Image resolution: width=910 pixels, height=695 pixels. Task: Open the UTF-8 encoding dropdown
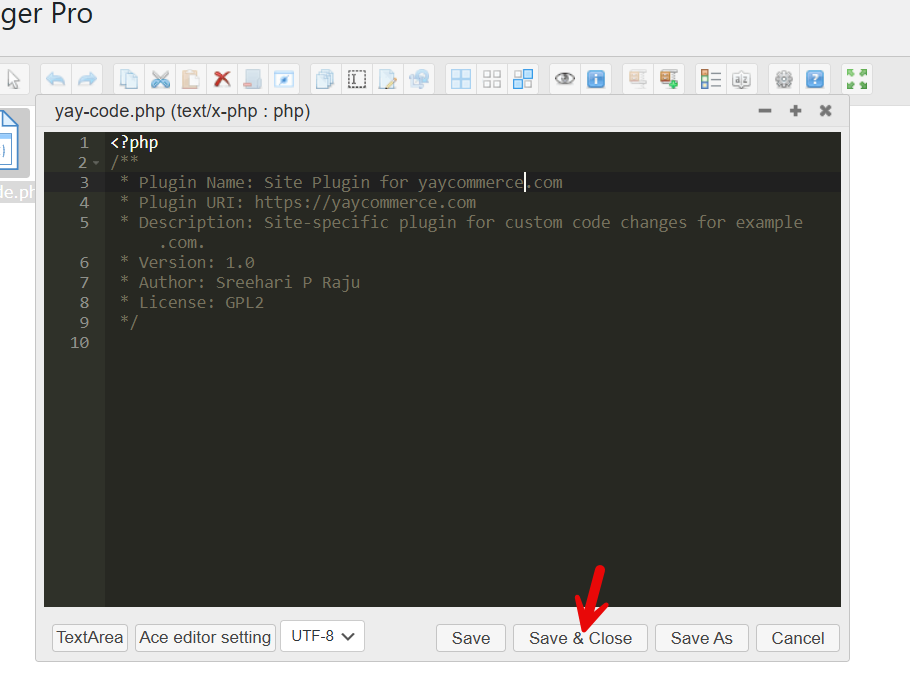[322, 636]
